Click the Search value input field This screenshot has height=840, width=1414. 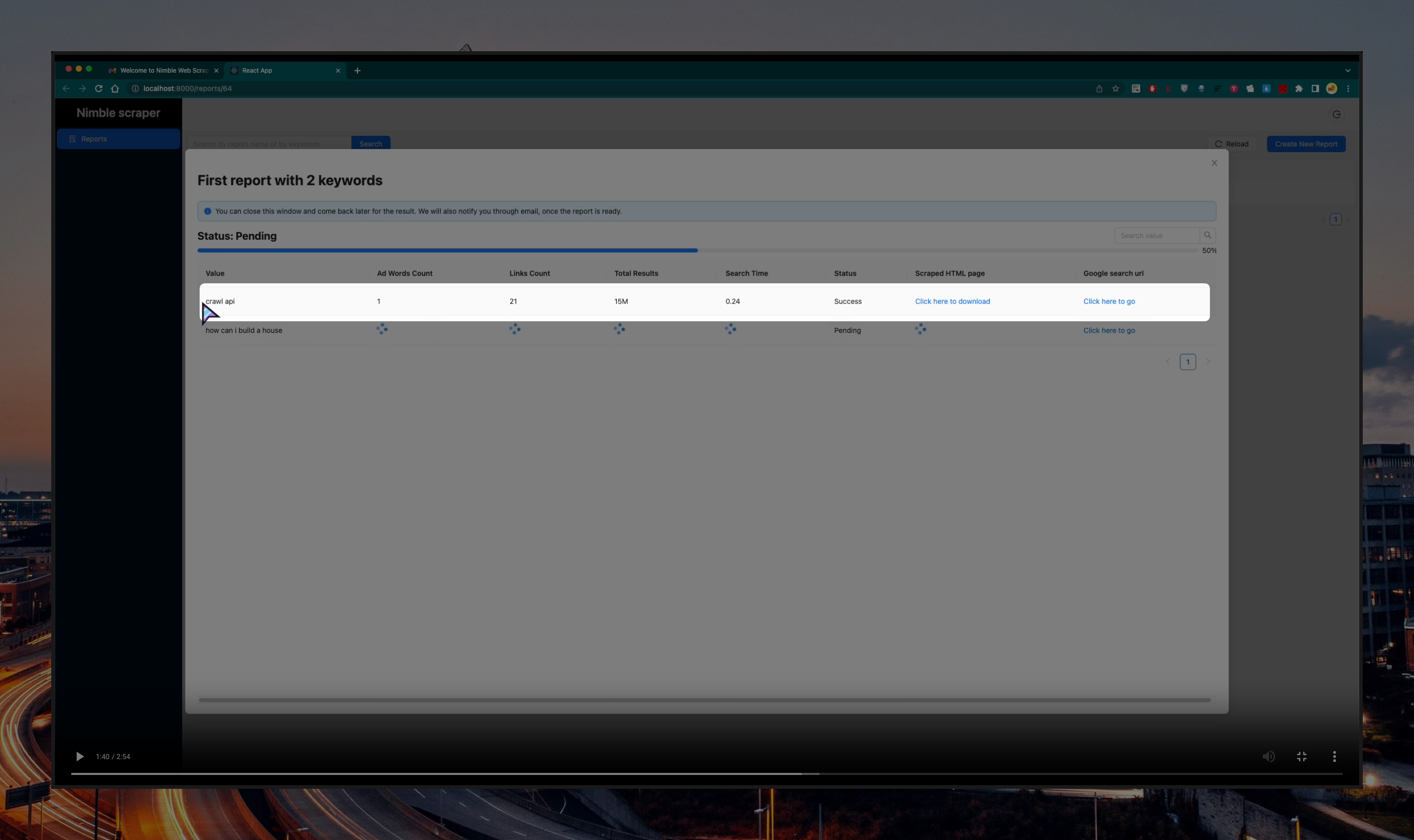(x=1156, y=236)
